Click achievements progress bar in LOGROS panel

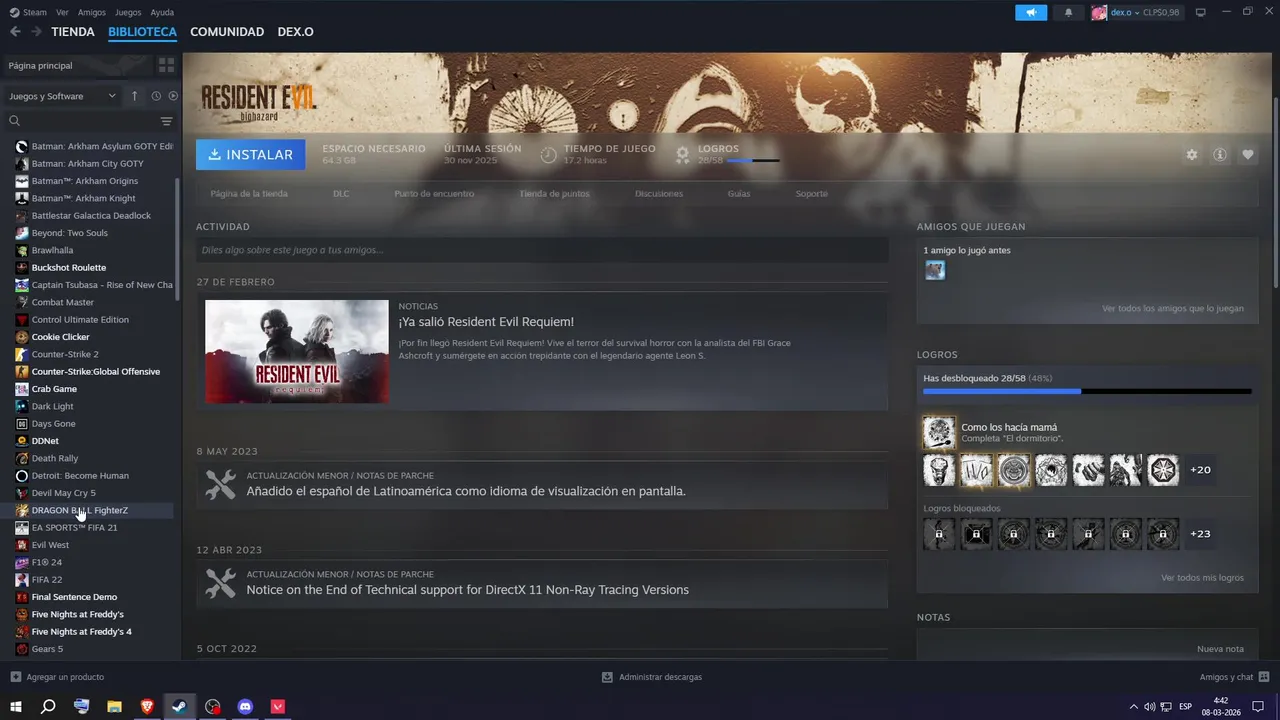tap(1087, 392)
